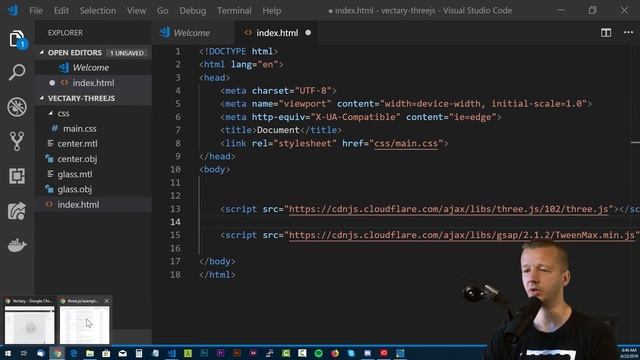Open the Photoshop icon in the taskbar
The width and height of the screenshot is (640, 360).
204,353
